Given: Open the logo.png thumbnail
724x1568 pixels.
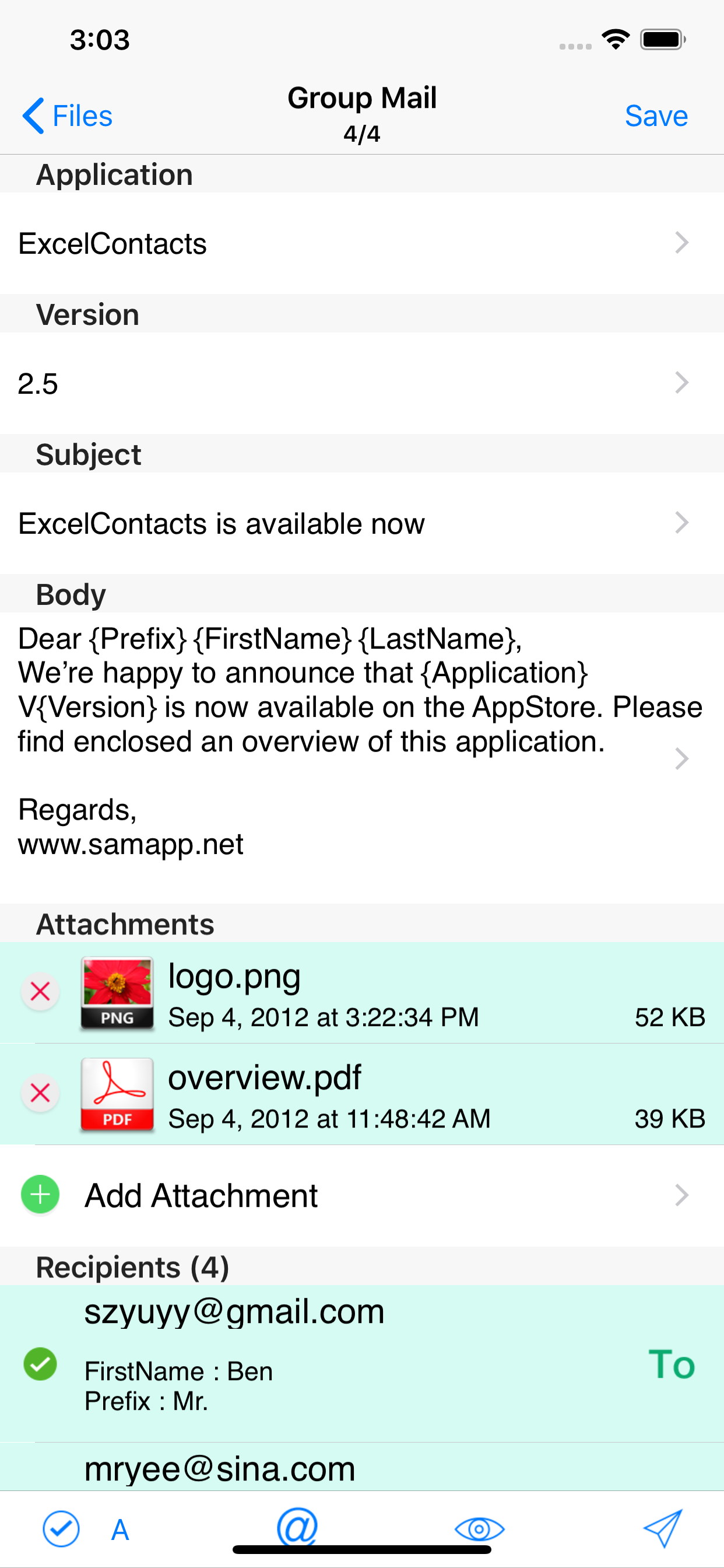Looking at the screenshot, I should (x=117, y=993).
